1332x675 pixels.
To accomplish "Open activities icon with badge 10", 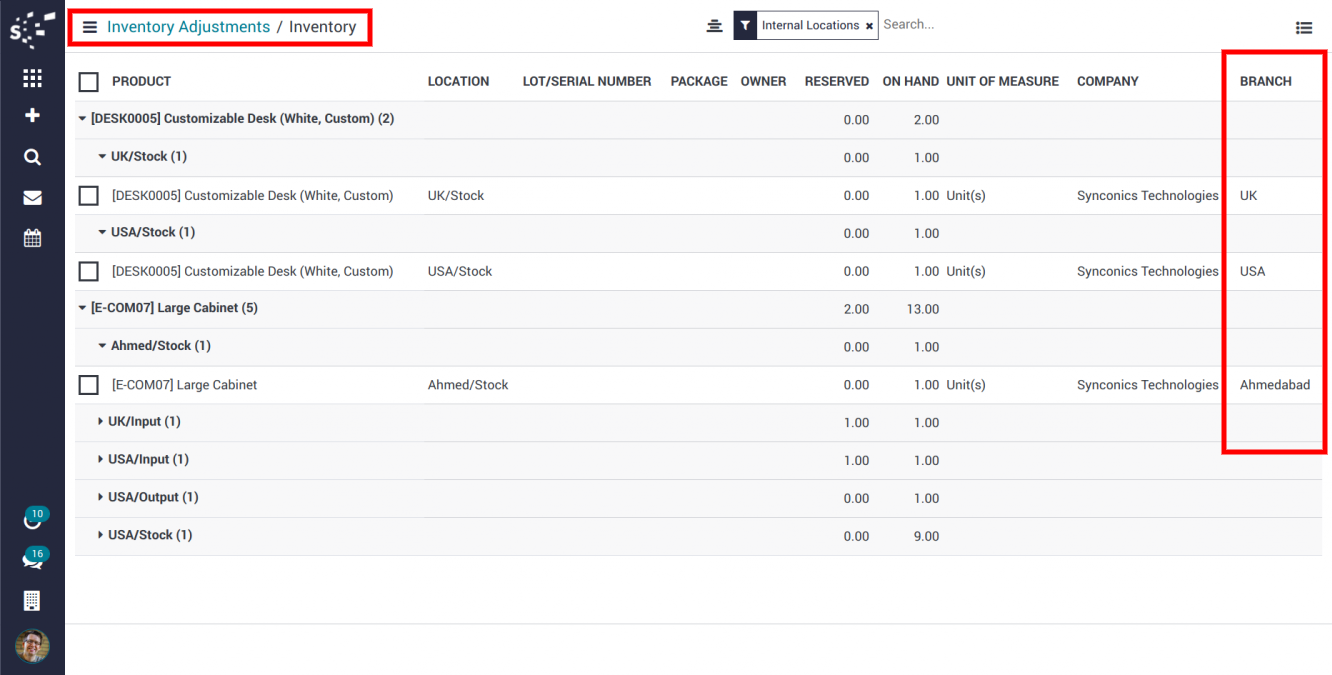I will click(32, 520).
